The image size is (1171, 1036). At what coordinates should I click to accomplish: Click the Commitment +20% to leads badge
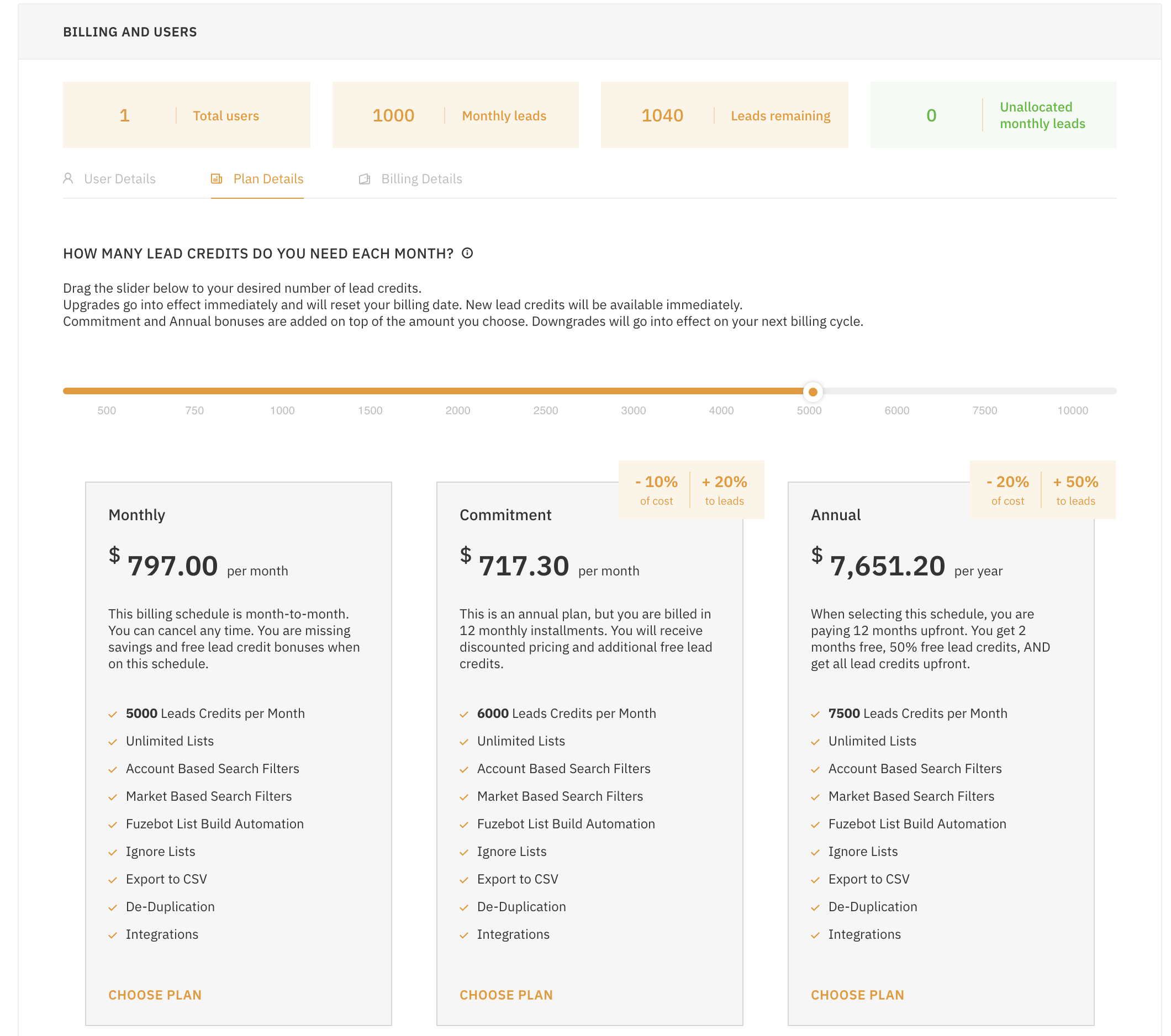pyautogui.click(x=724, y=490)
